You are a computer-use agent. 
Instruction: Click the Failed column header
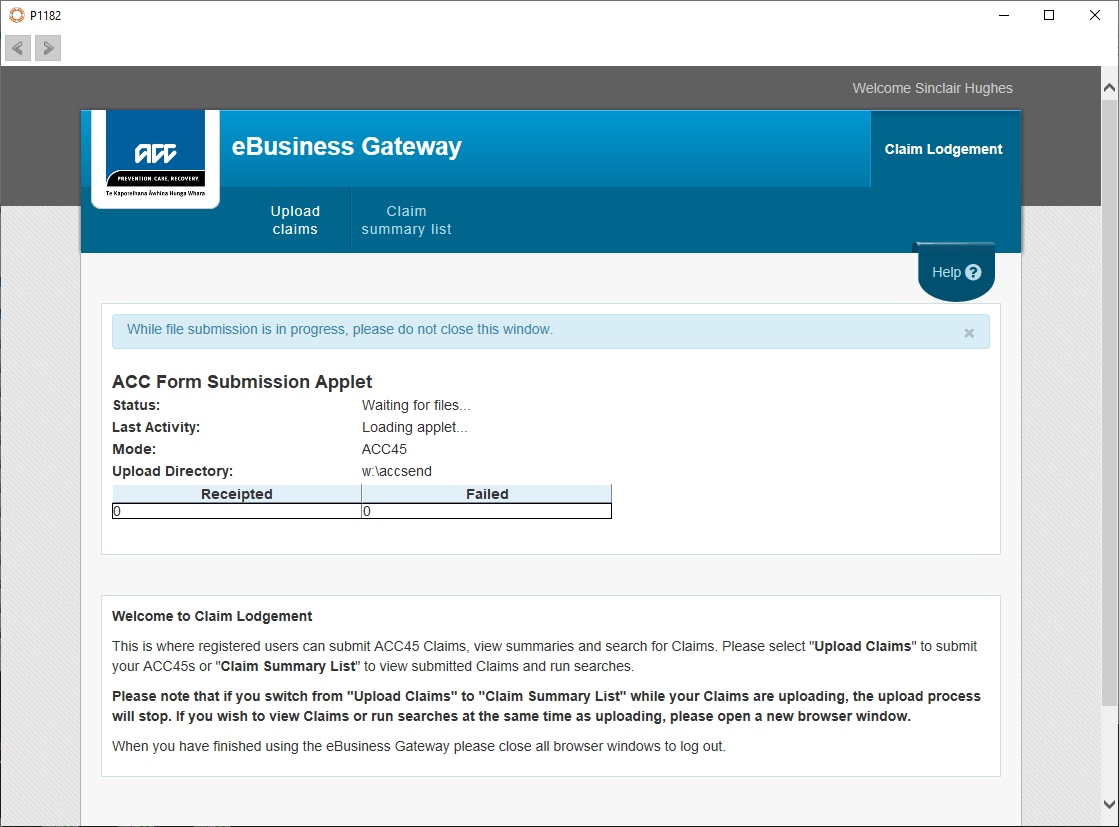click(x=487, y=494)
